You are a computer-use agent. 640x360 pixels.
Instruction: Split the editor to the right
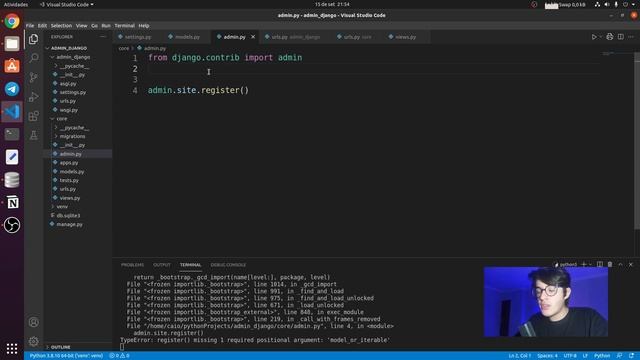point(620,37)
